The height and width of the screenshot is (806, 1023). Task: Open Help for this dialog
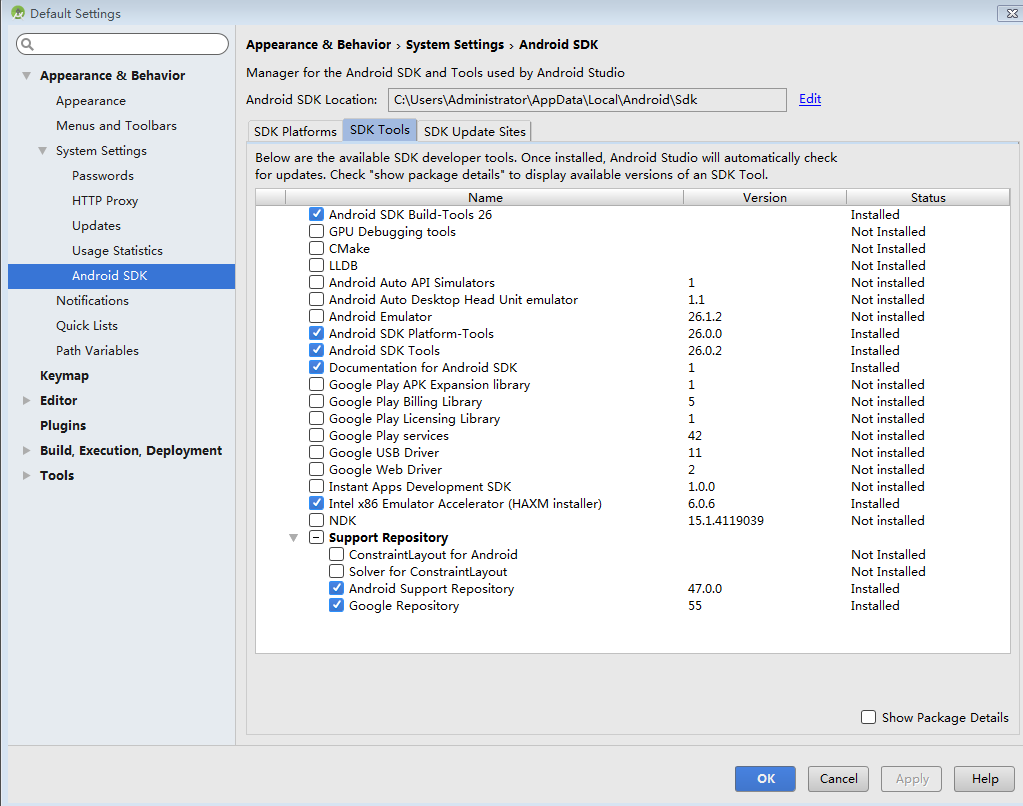coord(985,779)
